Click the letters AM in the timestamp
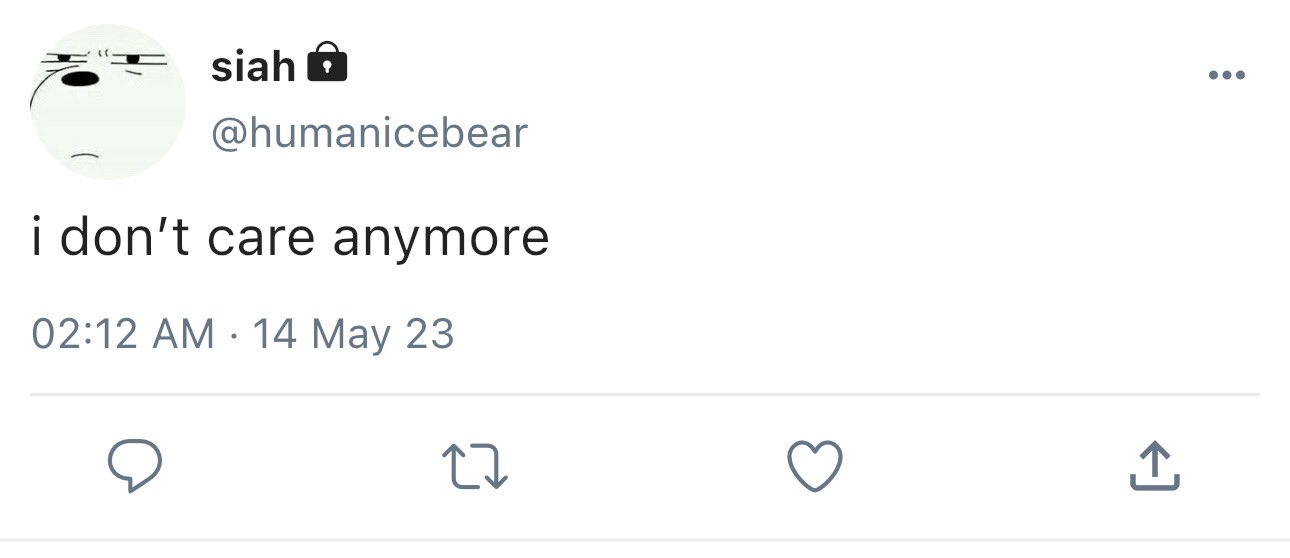 click(x=182, y=333)
